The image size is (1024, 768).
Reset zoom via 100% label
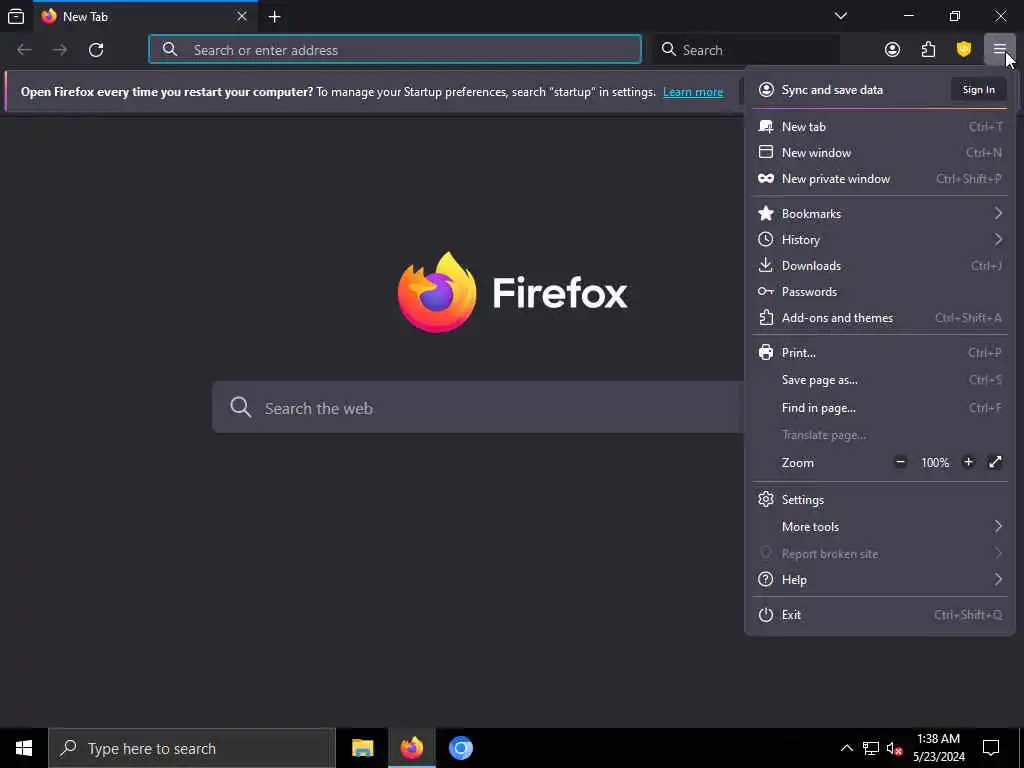[935, 463]
